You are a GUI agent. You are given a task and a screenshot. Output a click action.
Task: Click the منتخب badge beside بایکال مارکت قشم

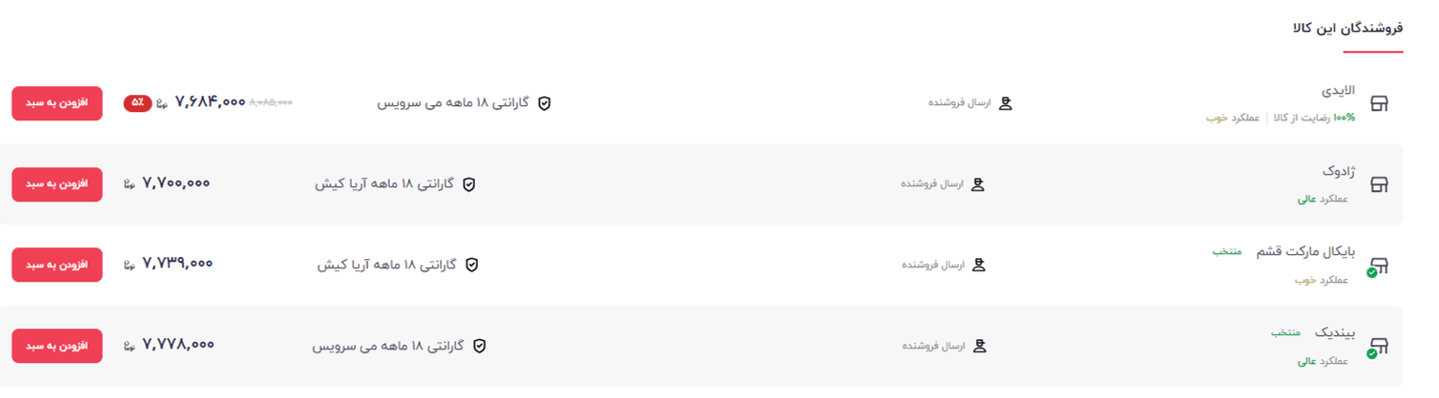[x=1227, y=252]
